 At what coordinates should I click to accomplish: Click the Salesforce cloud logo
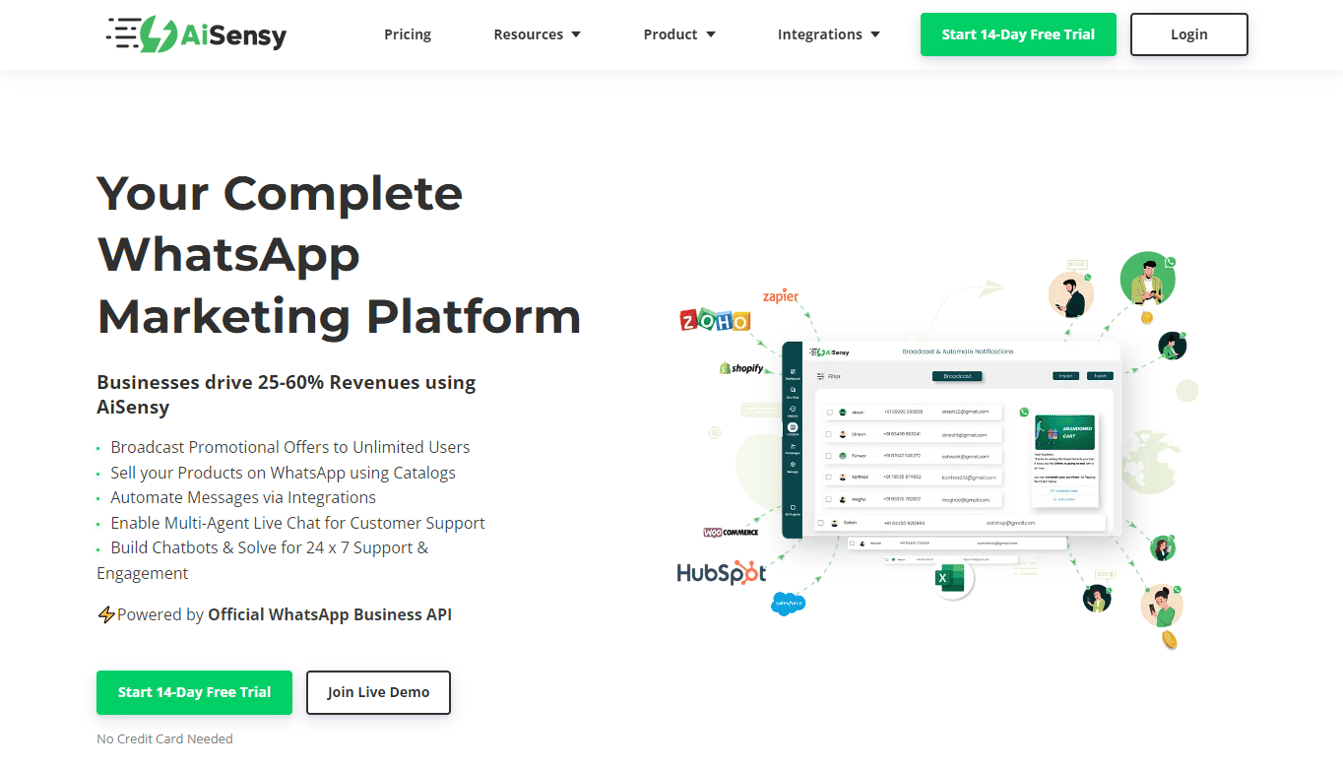[788, 603]
